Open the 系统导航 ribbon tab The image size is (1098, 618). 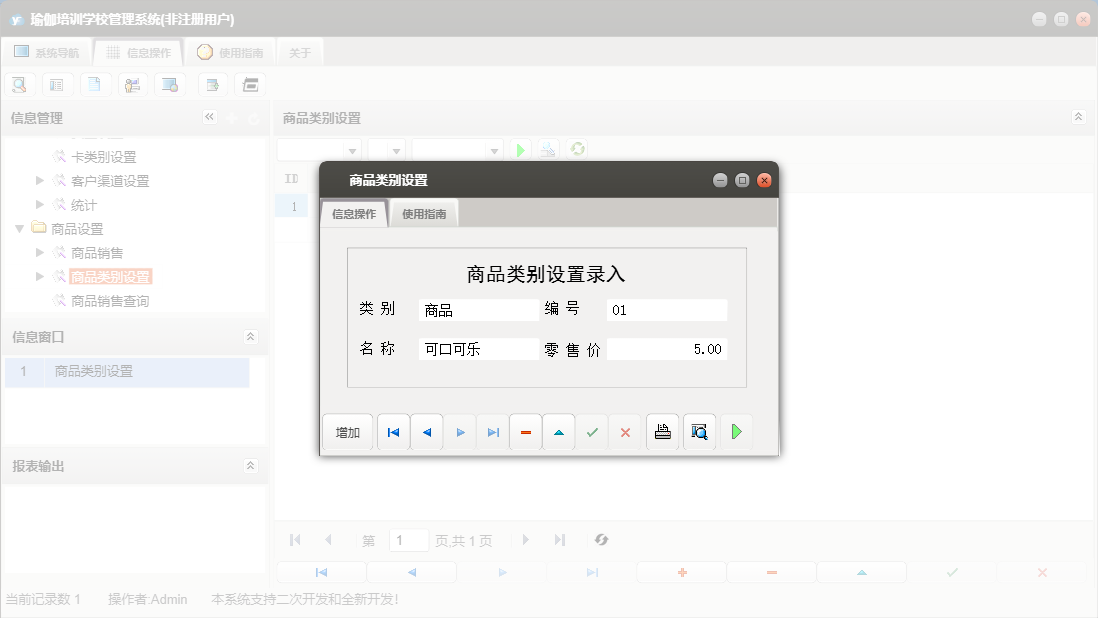tap(46, 52)
